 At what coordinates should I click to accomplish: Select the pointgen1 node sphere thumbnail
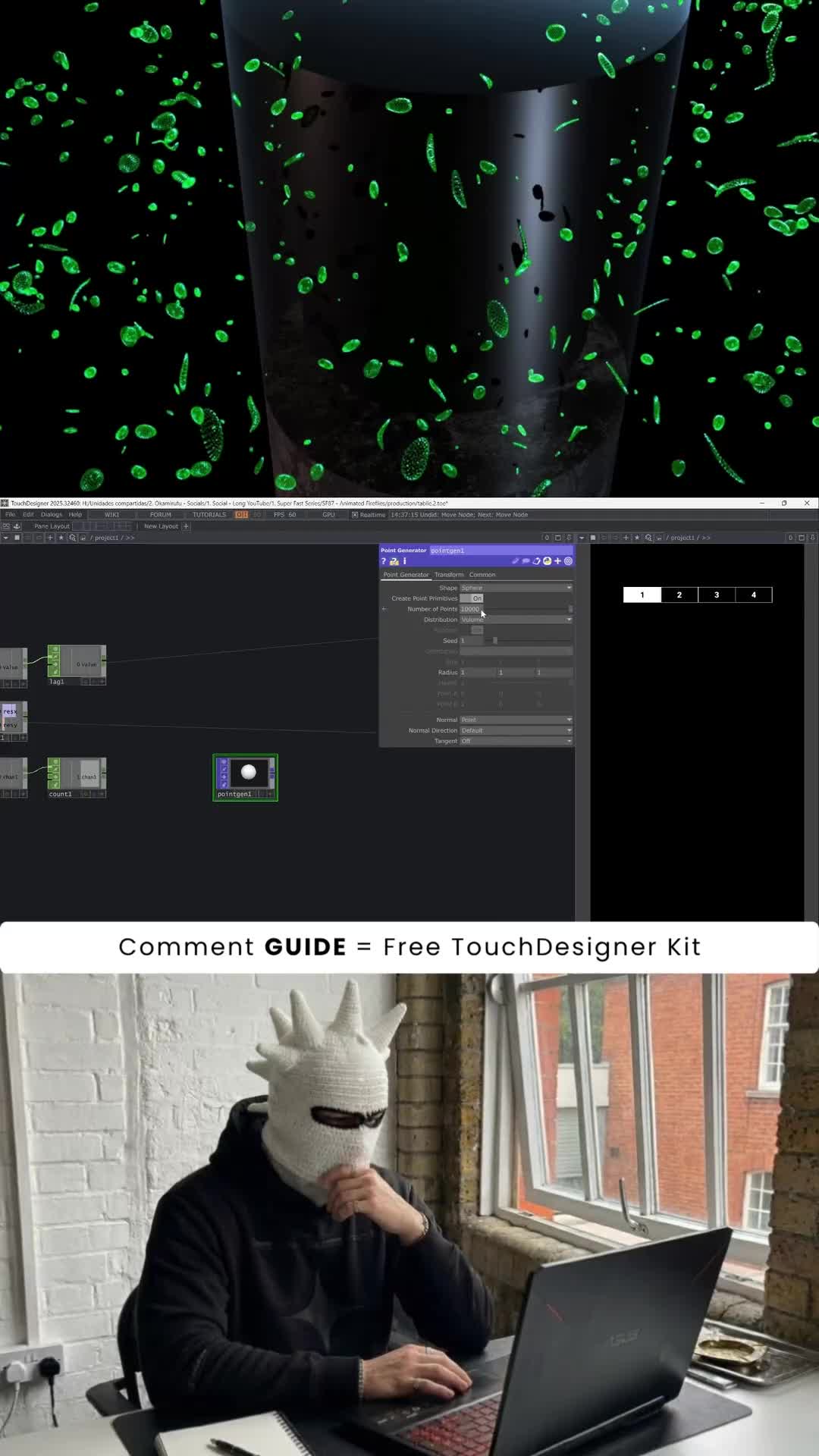(x=248, y=773)
